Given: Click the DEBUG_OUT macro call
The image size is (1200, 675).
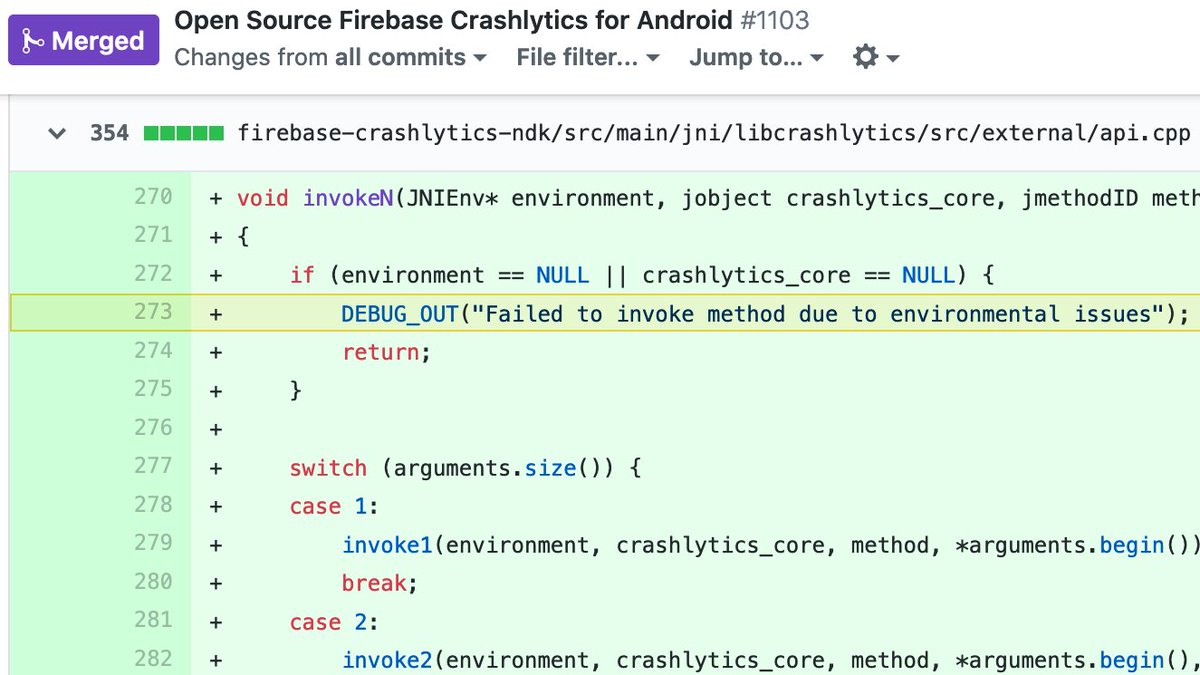Looking at the screenshot, I should click(400, 314).
